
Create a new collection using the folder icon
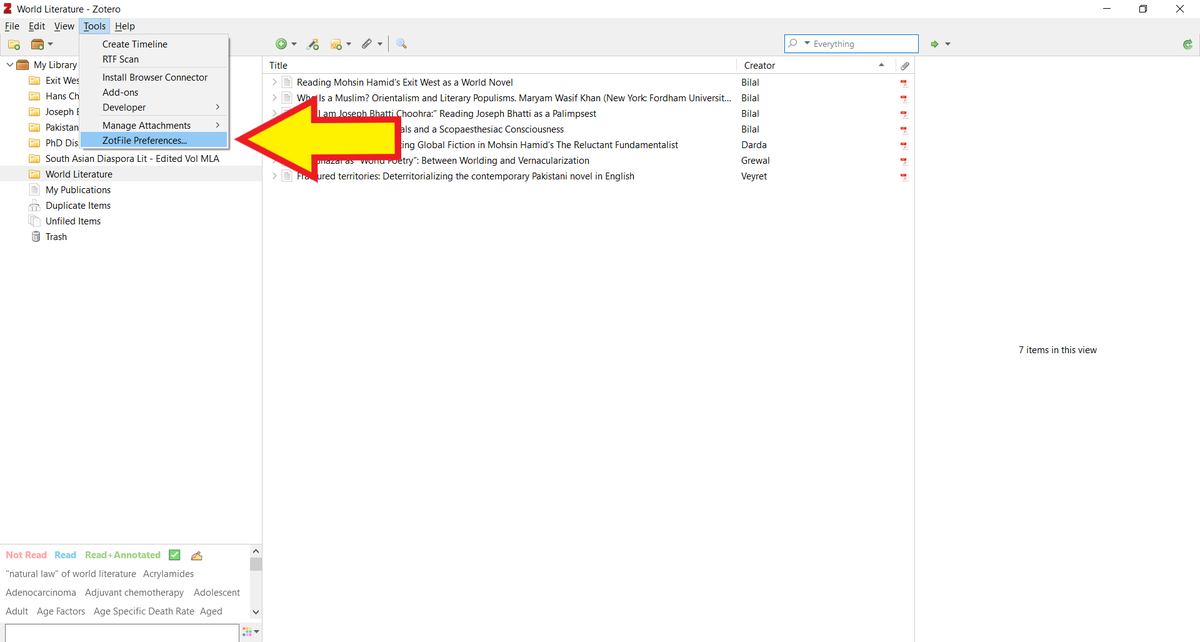pyautogui.click(x=13, y=44)
